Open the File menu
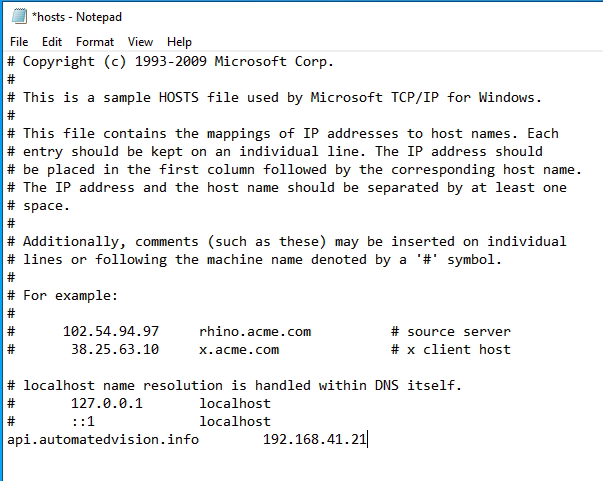The image size is (603, 481). pos(19,42)
